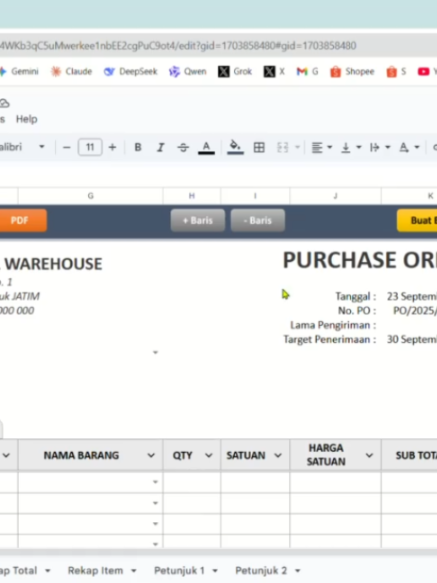The image size is (437, 583).
Task: Select the No. PO label cell
Action: click(x=357, y=310)
